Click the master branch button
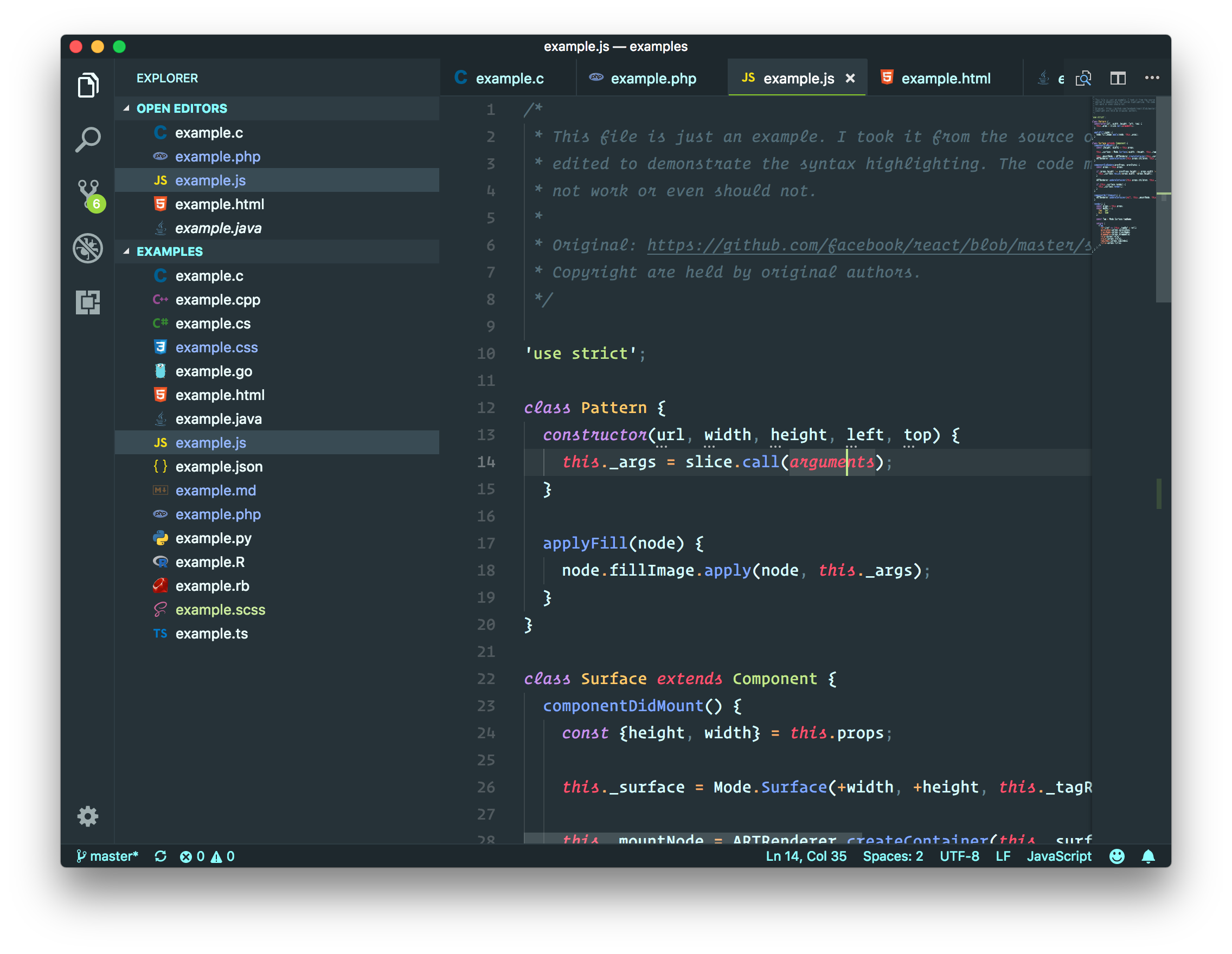 click(x=107, y=856)
